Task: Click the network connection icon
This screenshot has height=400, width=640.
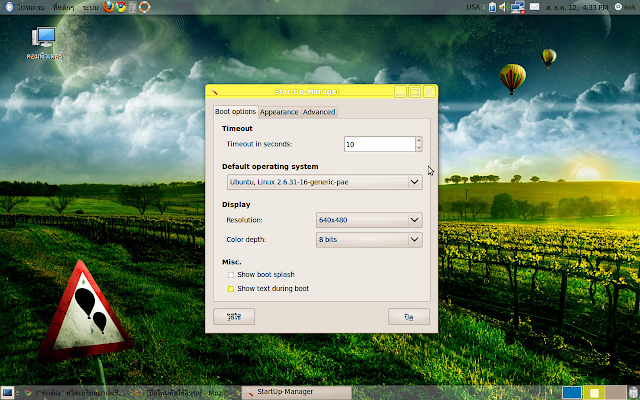Action: [x=518, y=7]
